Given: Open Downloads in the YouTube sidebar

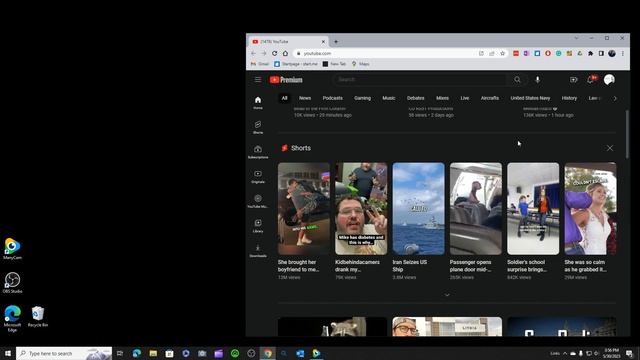Looking at the screenshot, I should [x=258, y=251].
